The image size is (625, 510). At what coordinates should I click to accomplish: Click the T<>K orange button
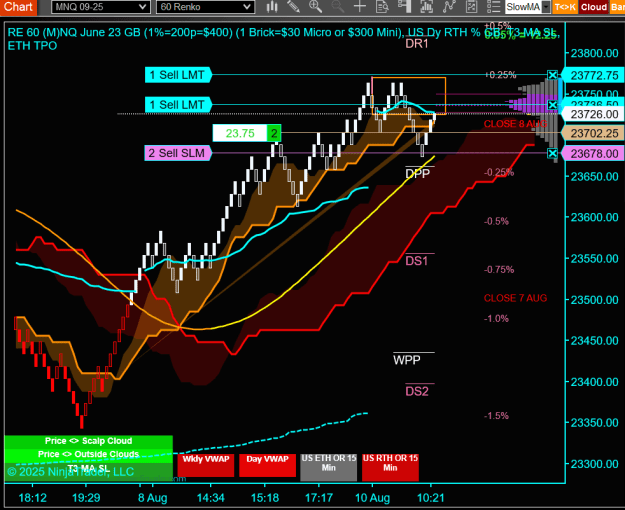(x=565, y=7)
